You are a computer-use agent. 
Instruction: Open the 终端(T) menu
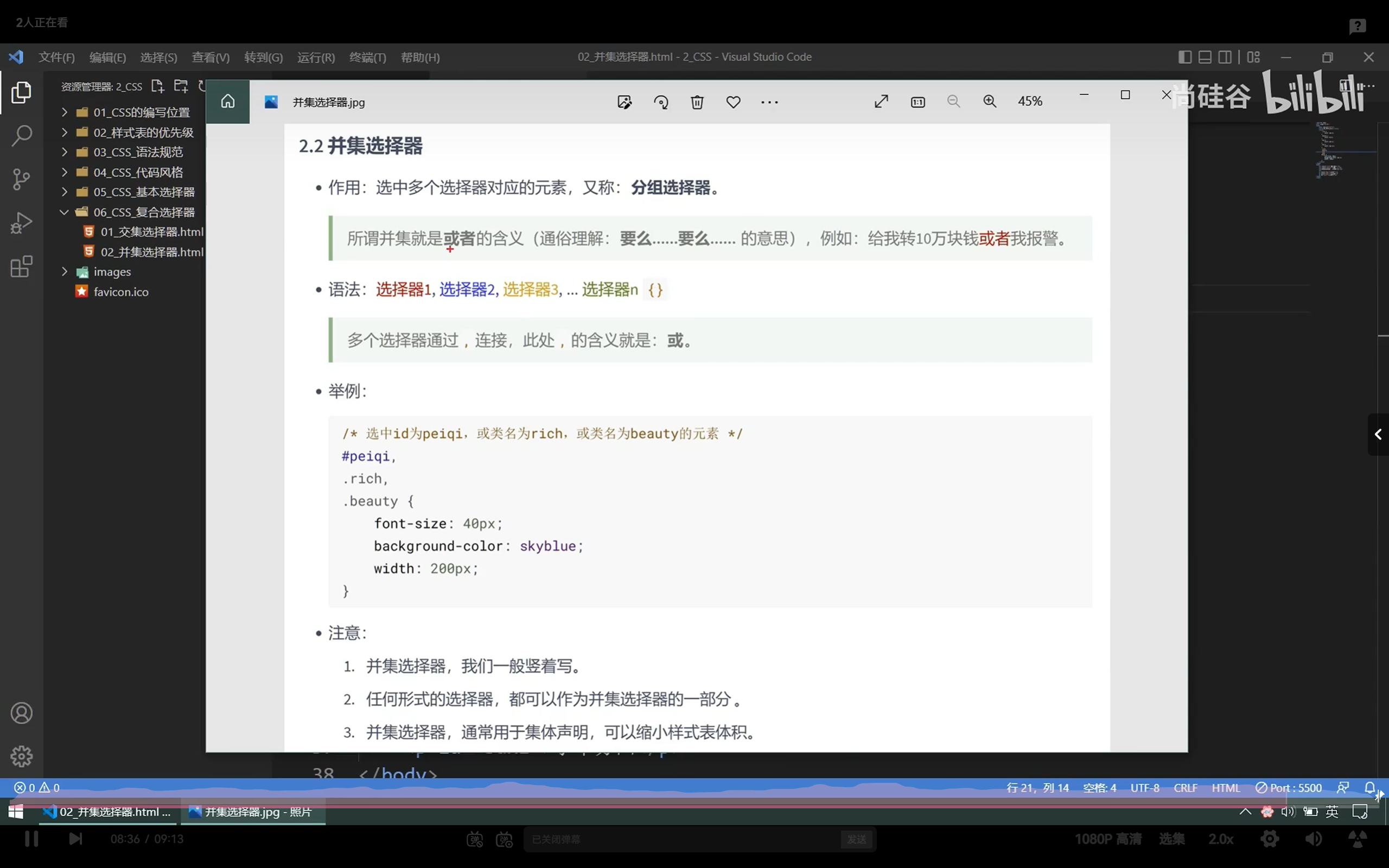[368, 57]
